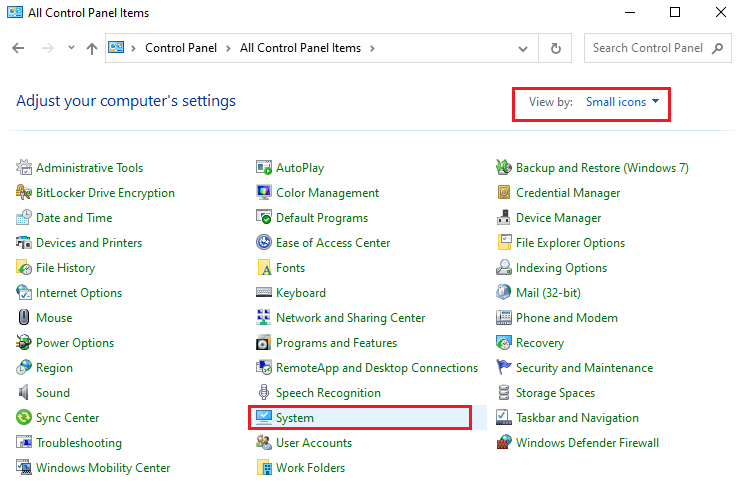Close the All Control Panel Items window
Viewport: 740px width, 493px height.
[x=721, y=12]
